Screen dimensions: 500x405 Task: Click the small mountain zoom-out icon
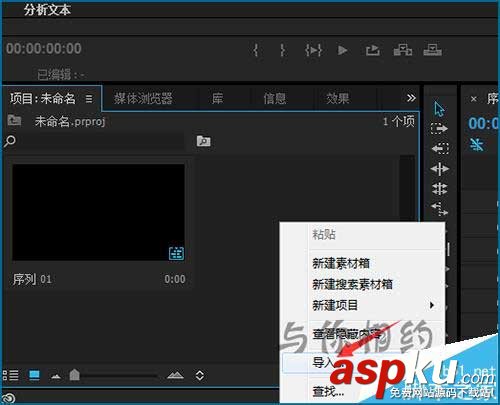click(x=56, y=377)
